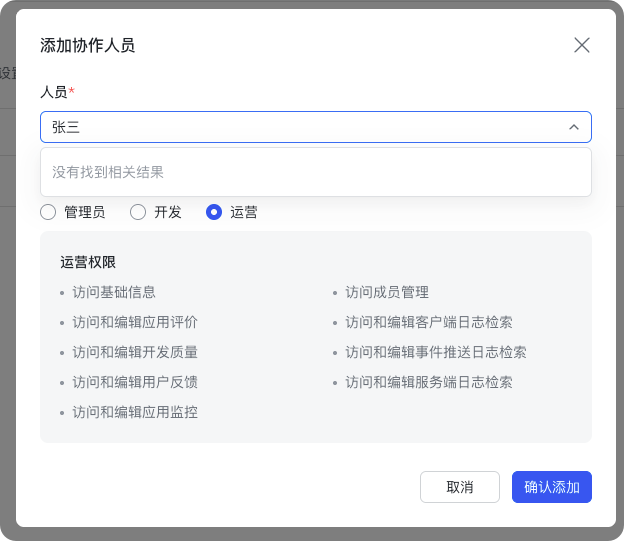Image resolution: width=624 pixels, height=541 pixels.
Task: Click the 没有找到相关结果 empty result message
Action: [x=108, y=172]
